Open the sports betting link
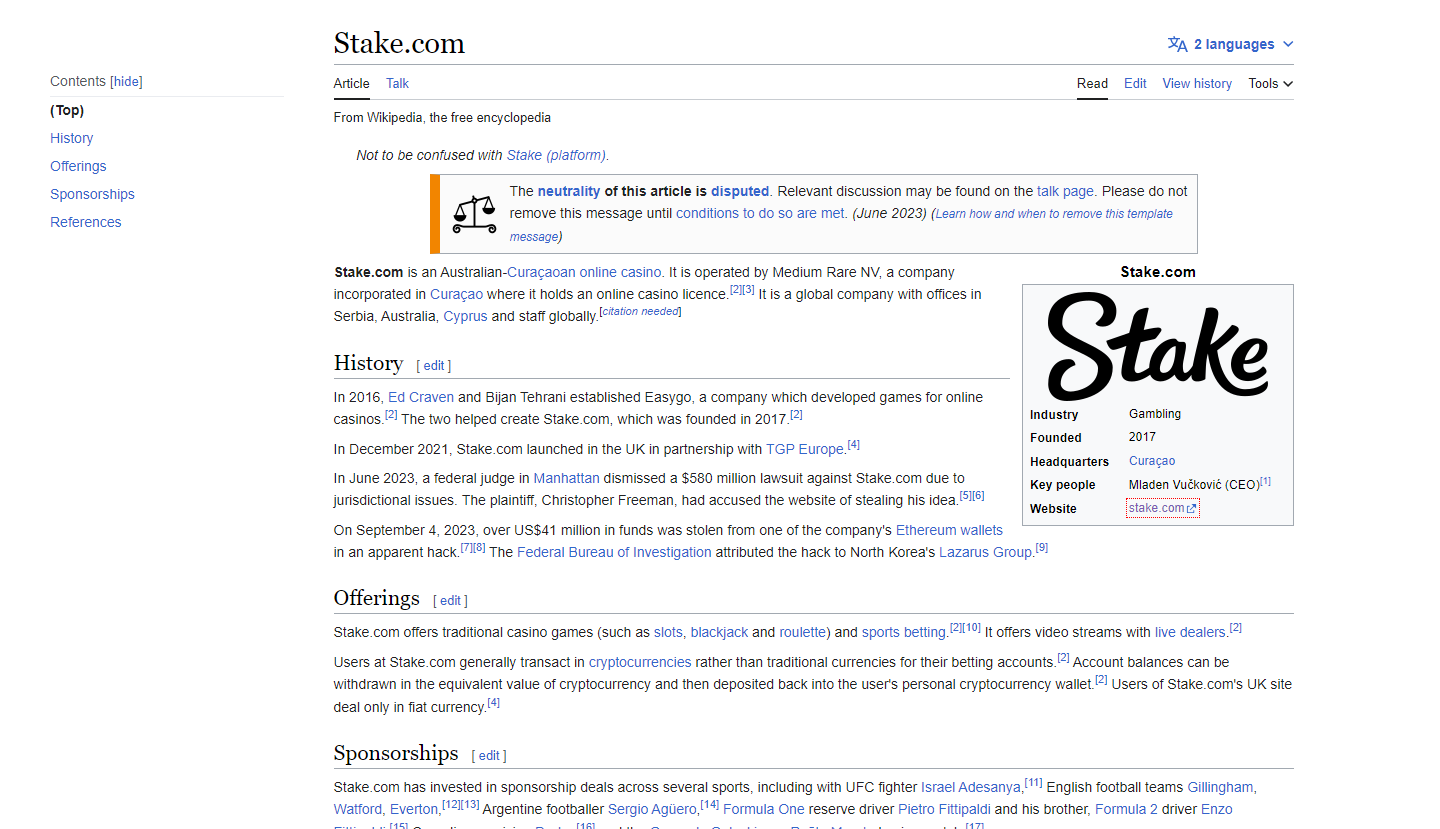The width and height of the screenshot is (1440, 829). coord(904,632)
